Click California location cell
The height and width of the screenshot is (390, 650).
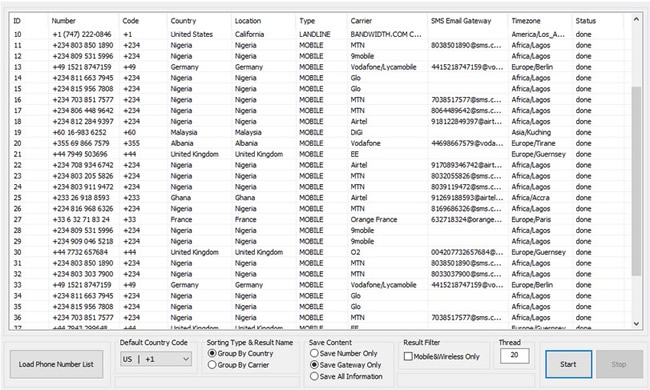click(250, 34)
